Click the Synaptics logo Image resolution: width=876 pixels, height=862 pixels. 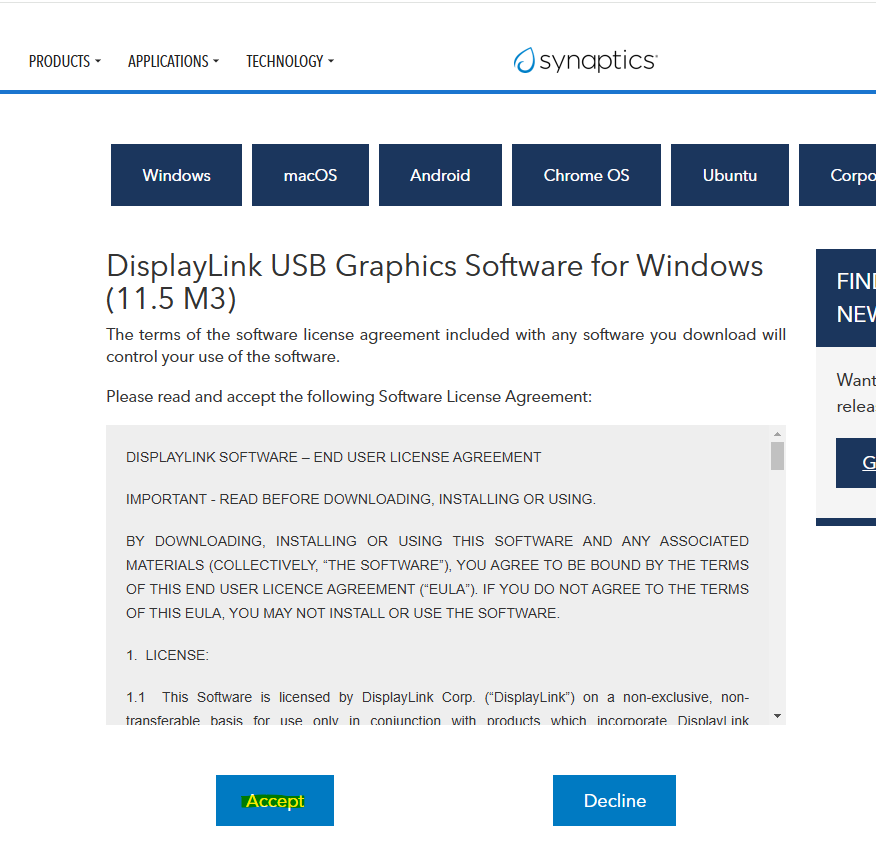point(585,60)
